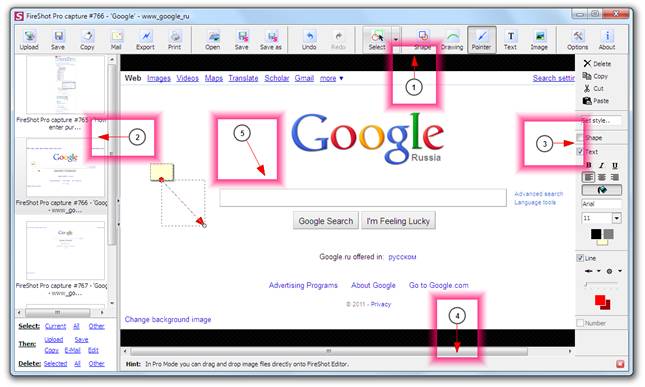Uncheck the Line checkbox

pos(580,258)
